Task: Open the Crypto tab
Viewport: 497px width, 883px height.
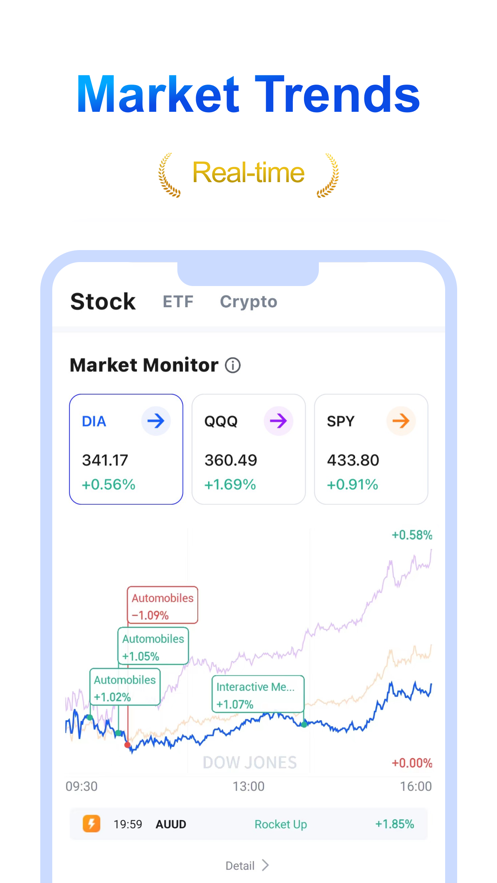Action: pyautogui.click(x=248, y=302)
